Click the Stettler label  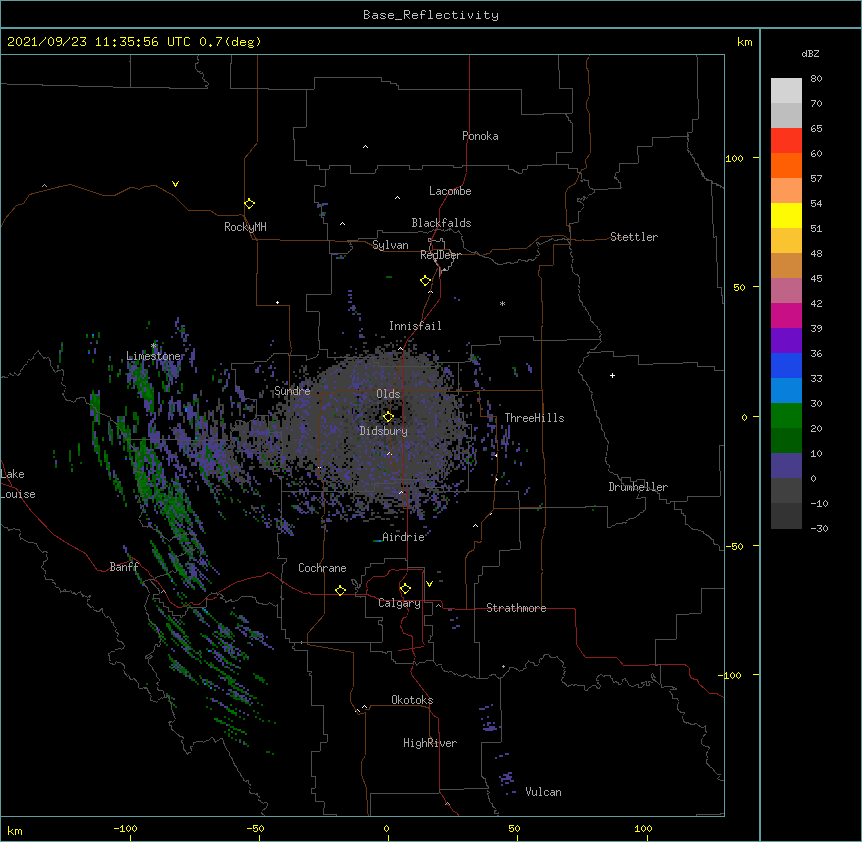click(634, 237)
